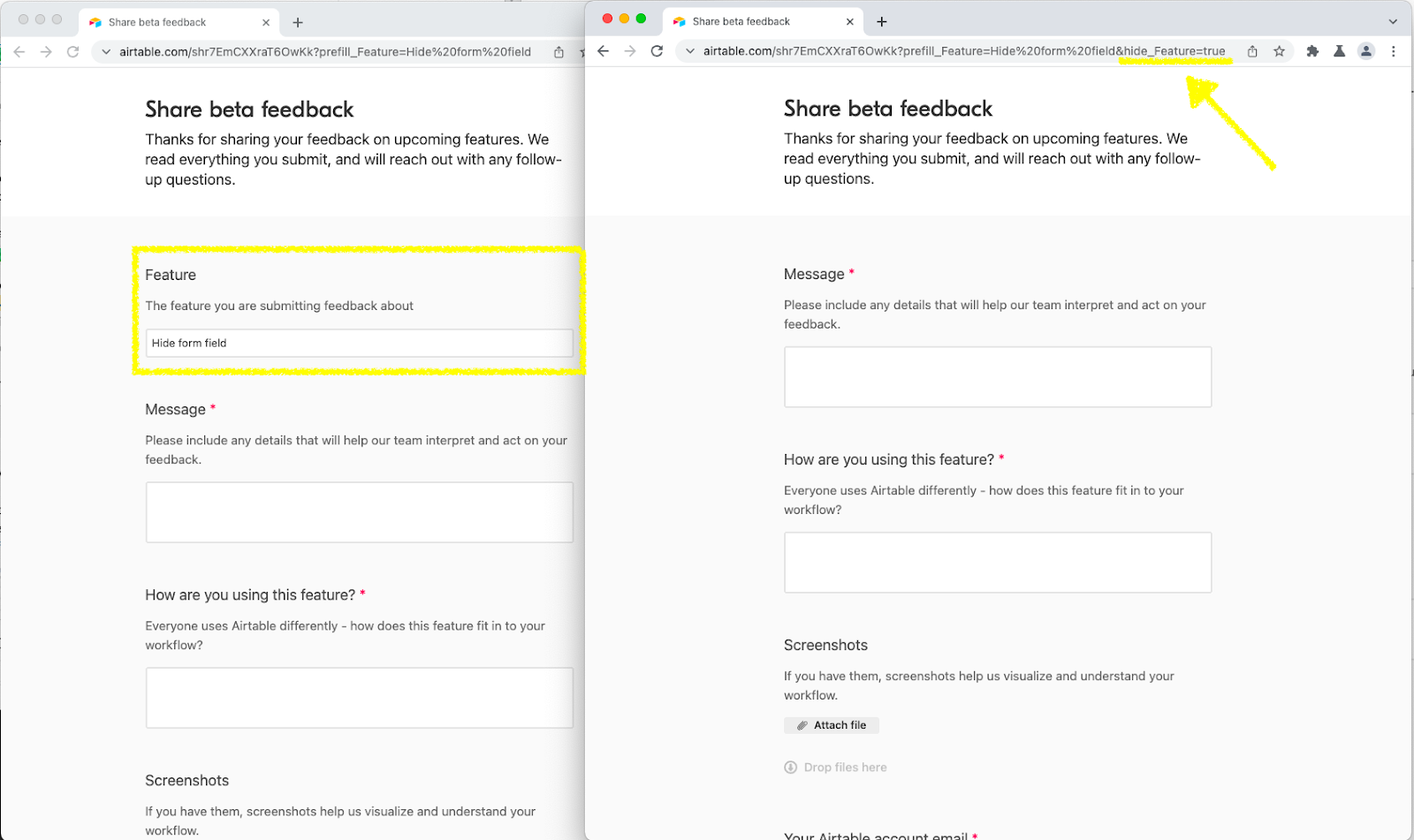Click 'Screenshots' label in left window
This screenshot has height=840, width=1414.
186,780
